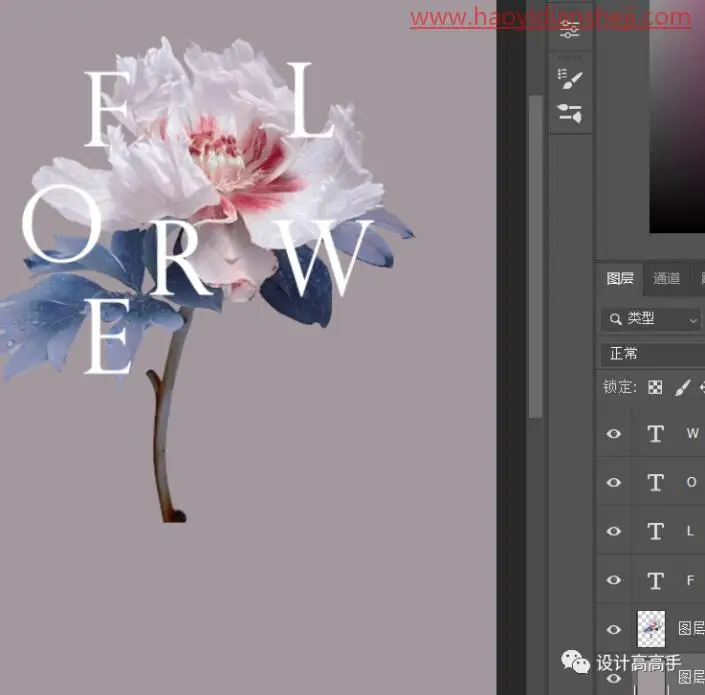Select the O layer name
Viewport: 705px width, 695px height.
pyautogui.click(x=692, y=482)
